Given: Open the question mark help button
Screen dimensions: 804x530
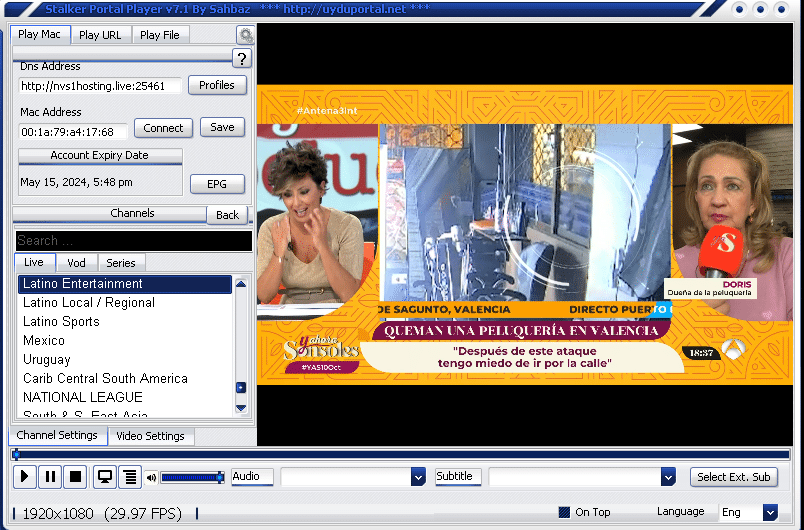Looking at the screenshot, I should 242,58.
